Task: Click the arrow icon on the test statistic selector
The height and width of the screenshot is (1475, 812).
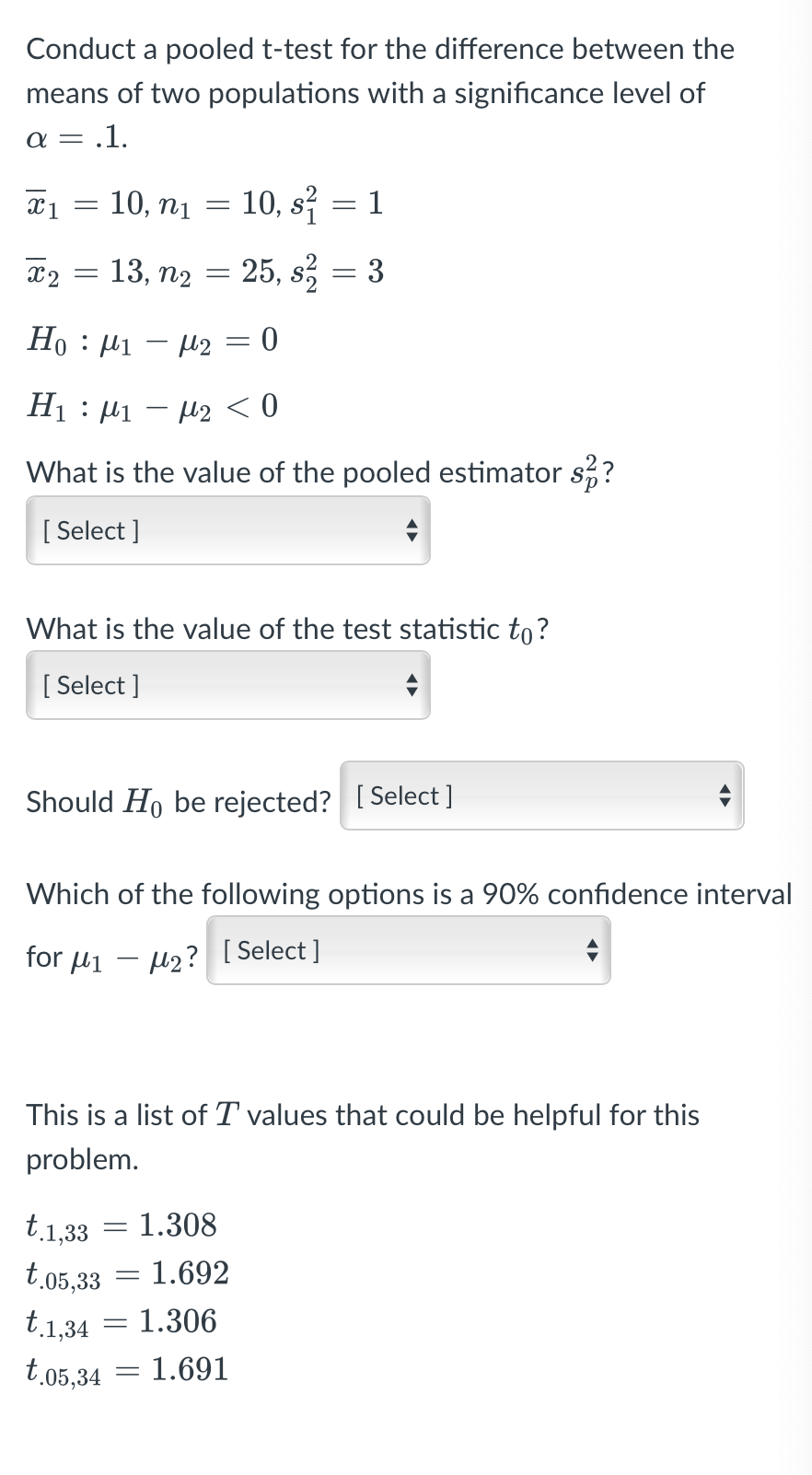Action: click(x=413, y=685)
